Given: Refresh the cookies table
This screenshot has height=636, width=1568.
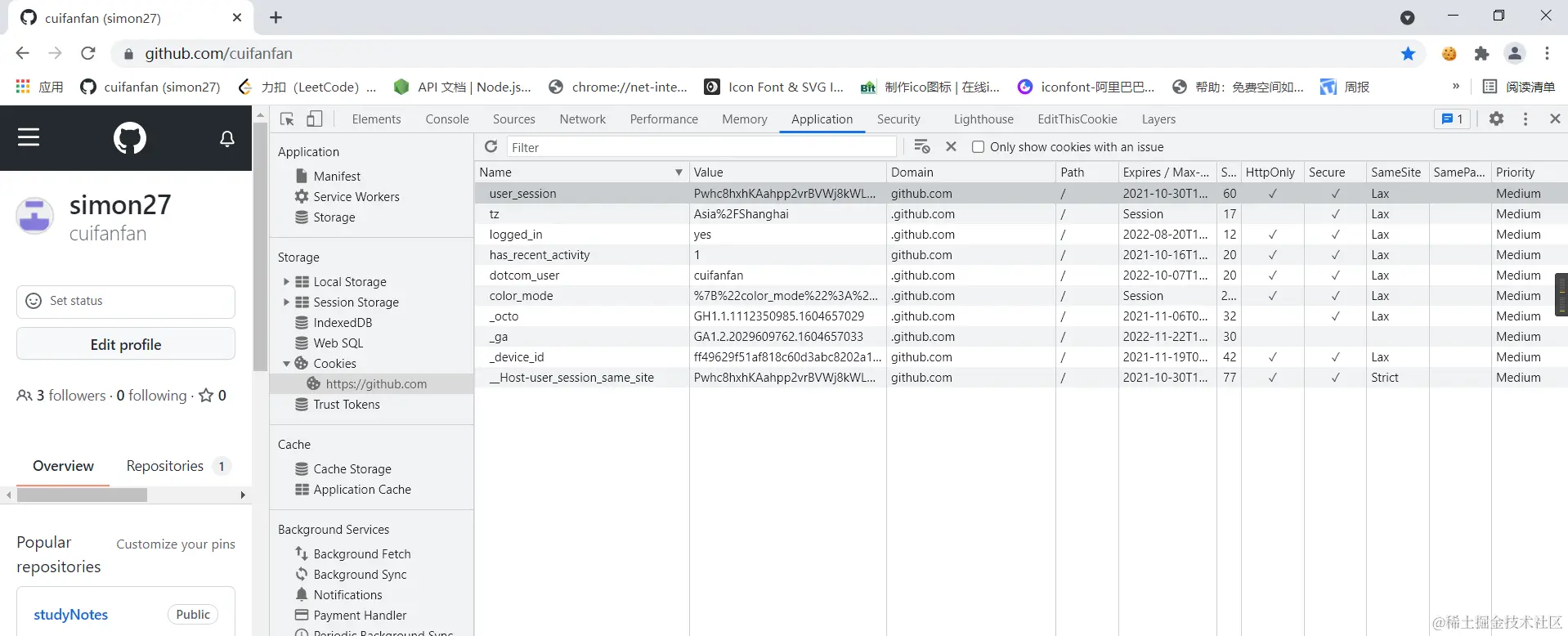Looking at the screenshot, I should (491, 146).
